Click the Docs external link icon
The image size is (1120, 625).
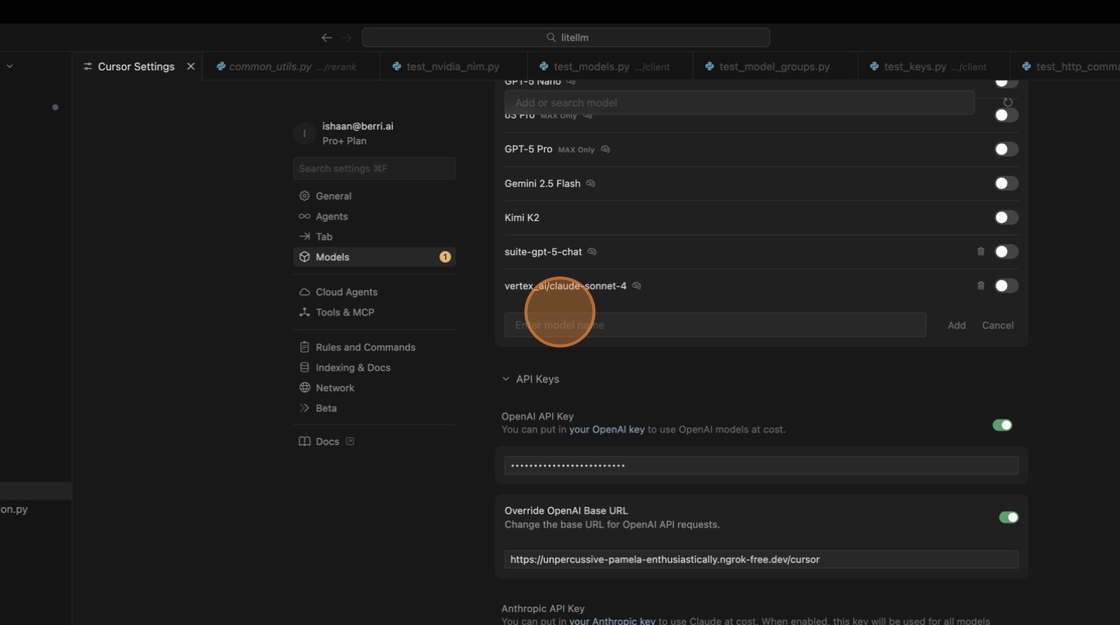click(x=350, y=441)
